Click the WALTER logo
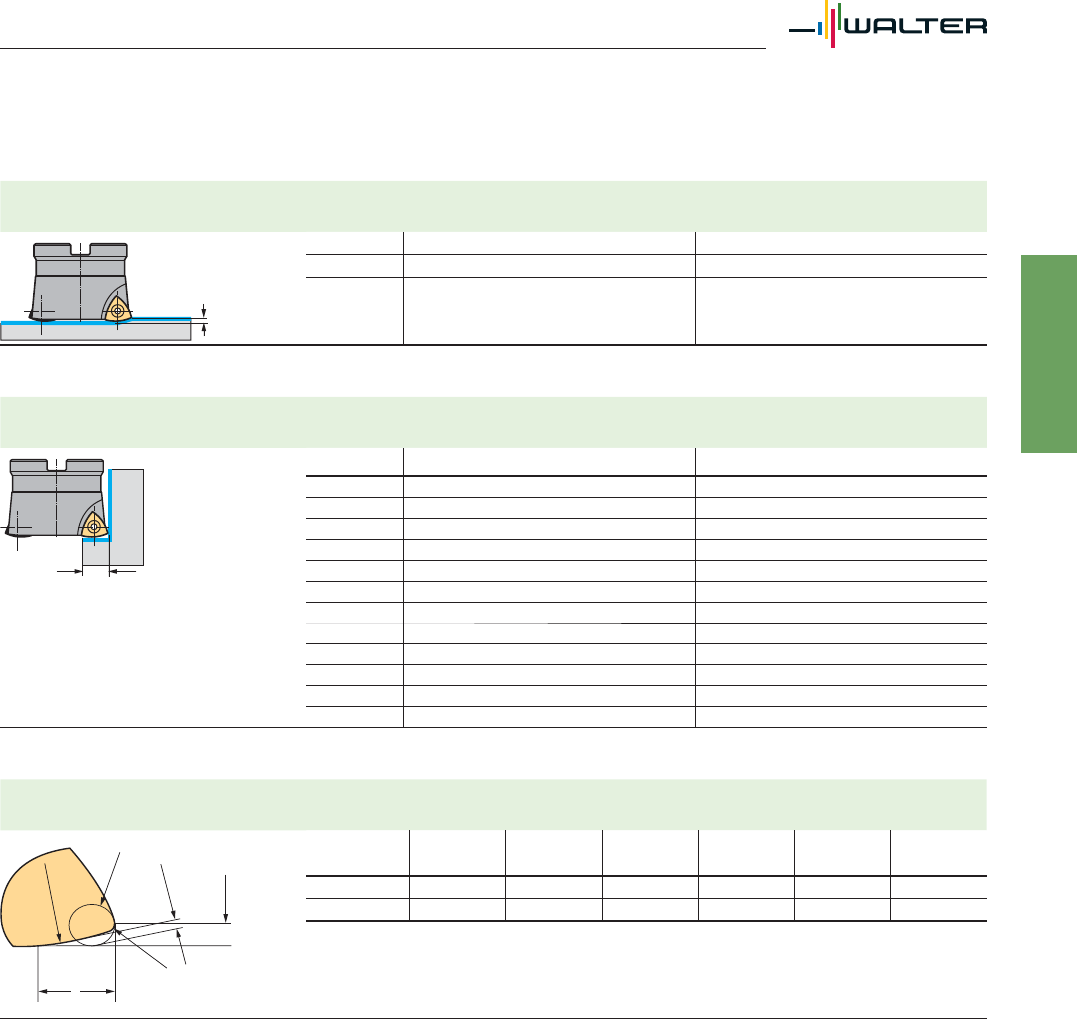The width and height of the screenshot is (1077, 1019). click(887, 25)
